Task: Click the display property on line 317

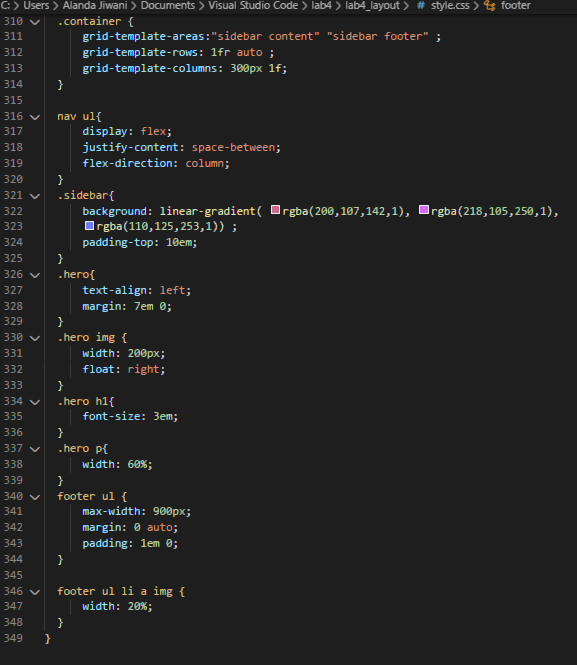Action: (x=105, y=131)
